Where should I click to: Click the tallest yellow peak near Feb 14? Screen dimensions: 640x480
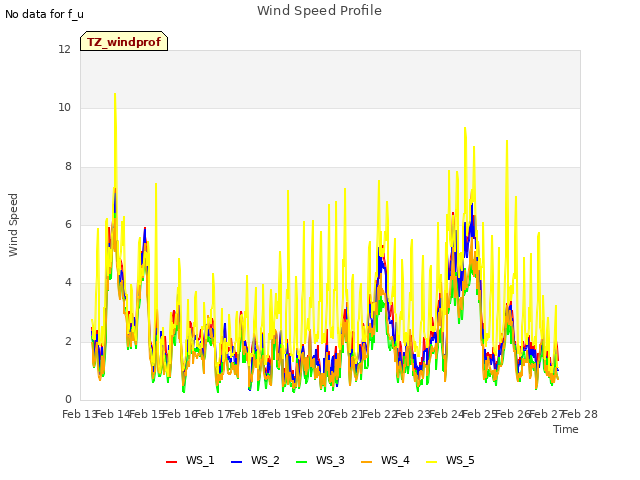[x=115, y=95]
